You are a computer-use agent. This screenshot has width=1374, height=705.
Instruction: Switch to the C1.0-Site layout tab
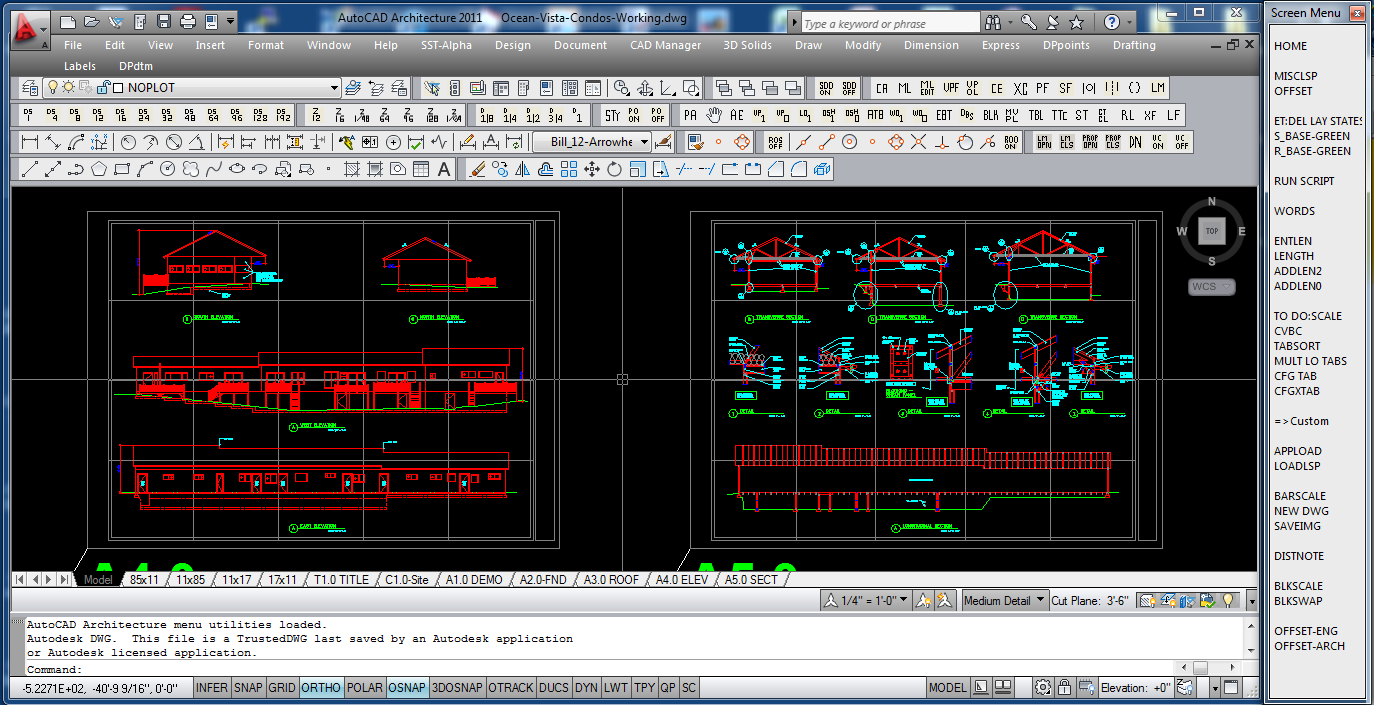pos(406,579)
